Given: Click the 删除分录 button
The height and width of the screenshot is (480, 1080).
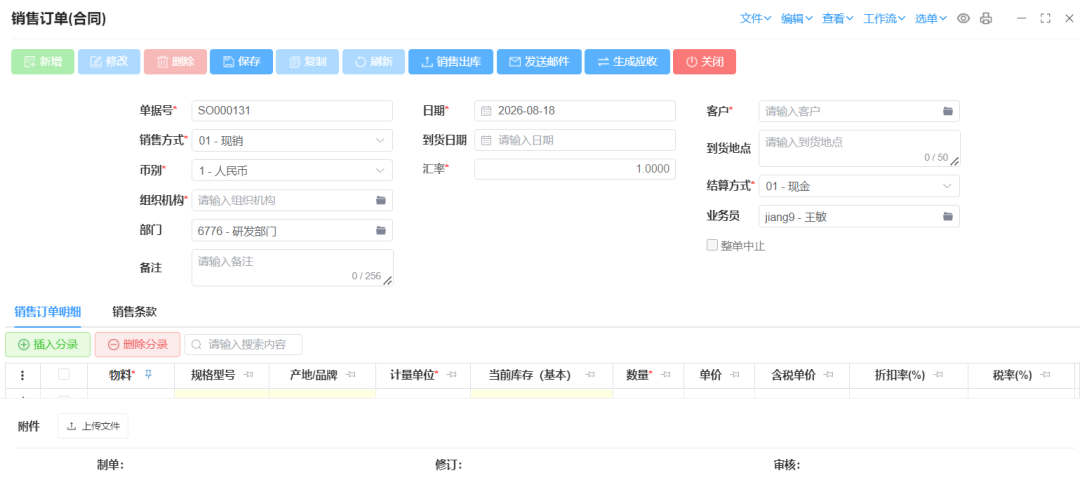Looking at the screenshot, I should 138,344.
